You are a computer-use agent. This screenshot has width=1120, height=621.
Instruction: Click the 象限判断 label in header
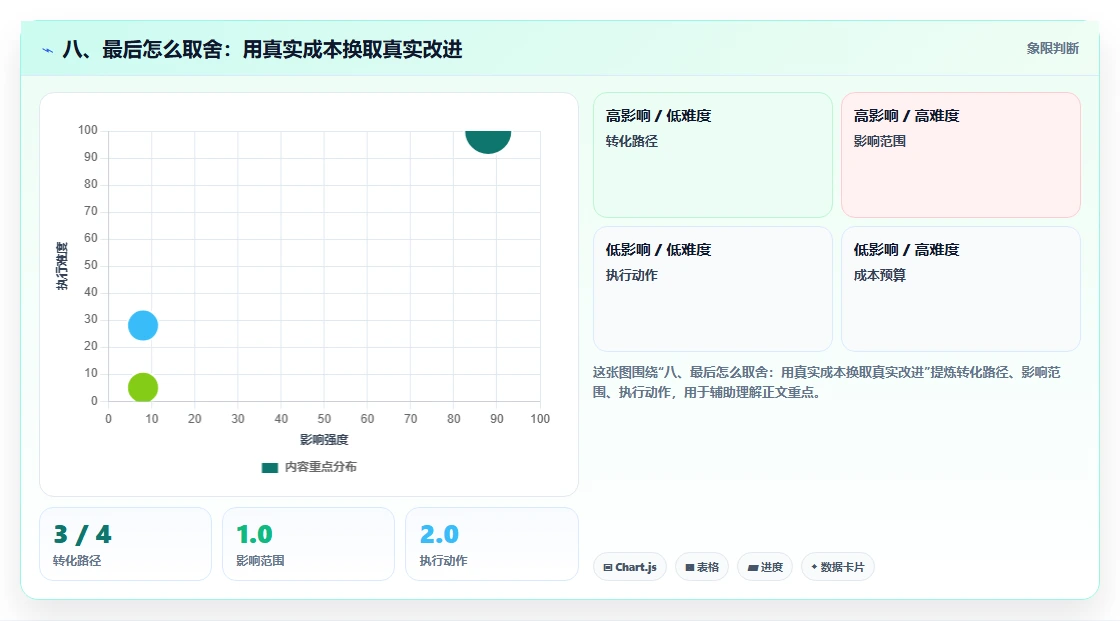tap(1052, 49)
